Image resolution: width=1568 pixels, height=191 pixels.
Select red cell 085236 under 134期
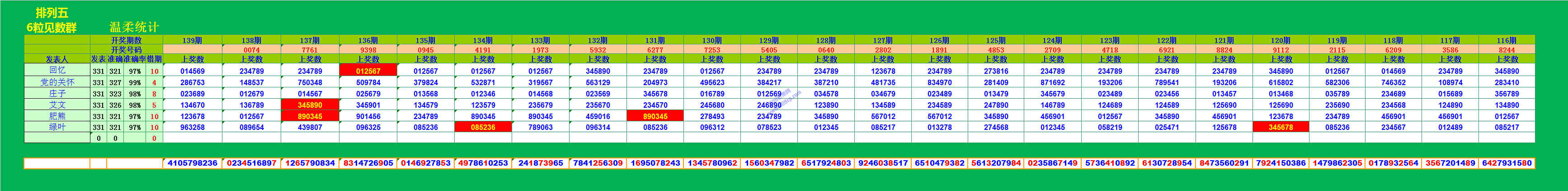pos(483,128)
